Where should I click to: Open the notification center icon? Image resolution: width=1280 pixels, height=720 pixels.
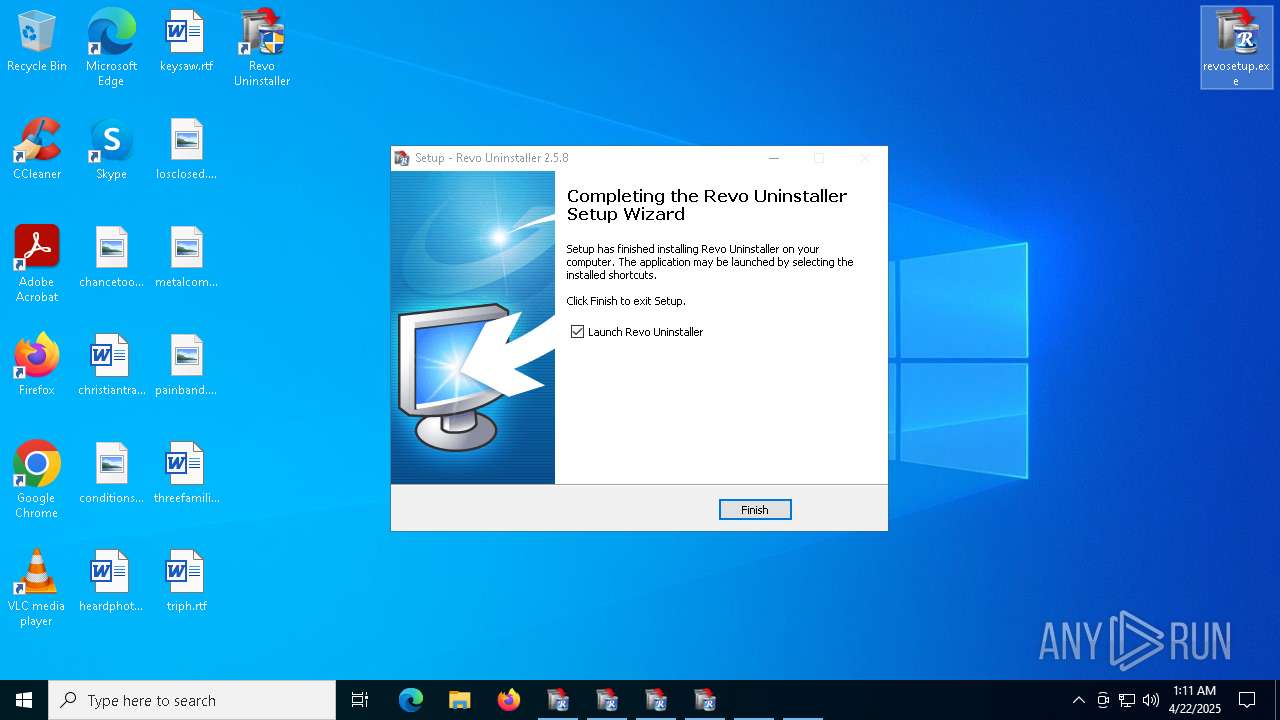pyautogui.click(x=1247, y=700)
